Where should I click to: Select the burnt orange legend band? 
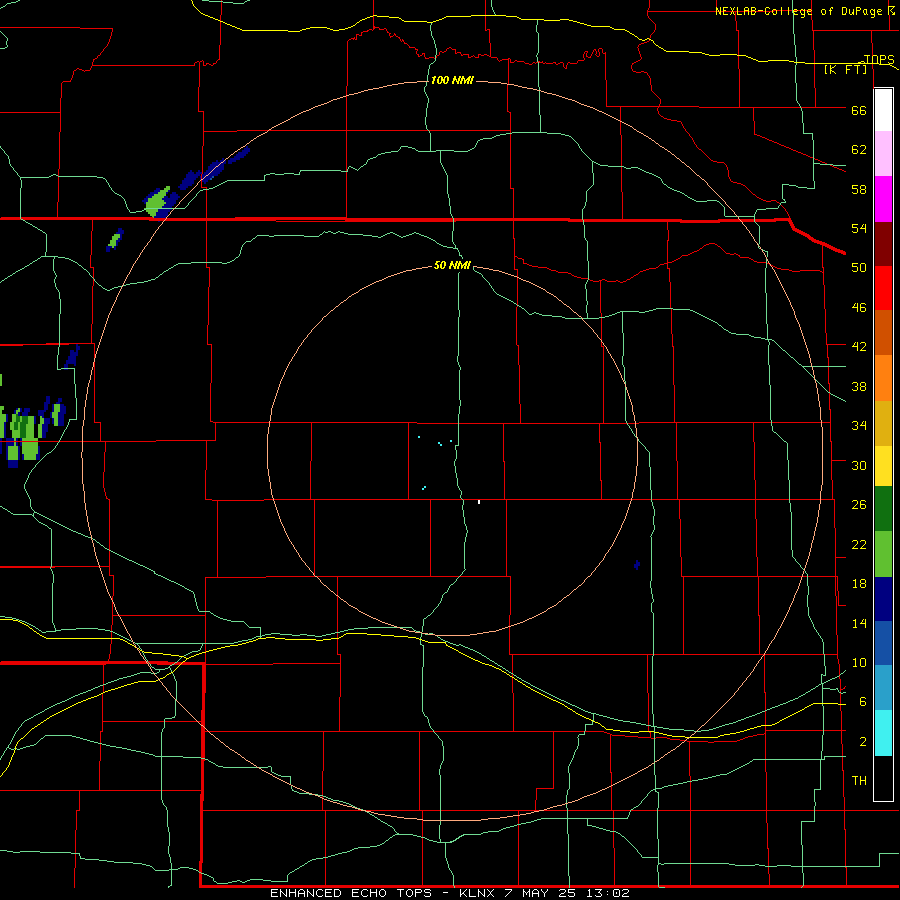click(883, 332)
